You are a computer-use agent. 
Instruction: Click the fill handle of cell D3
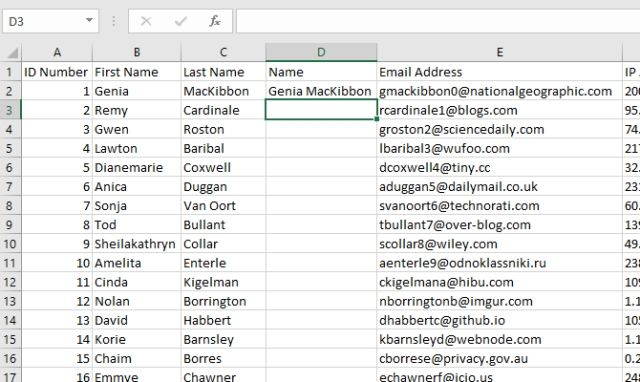[376, 119]
